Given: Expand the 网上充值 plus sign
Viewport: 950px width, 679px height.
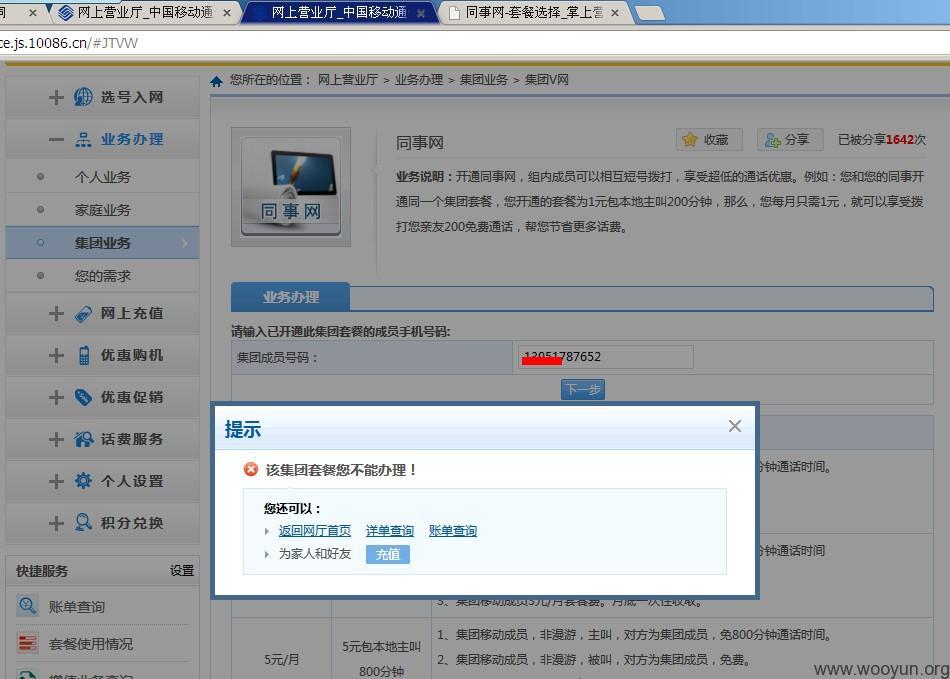Looking at the screenshot, I should pos(56,314).
